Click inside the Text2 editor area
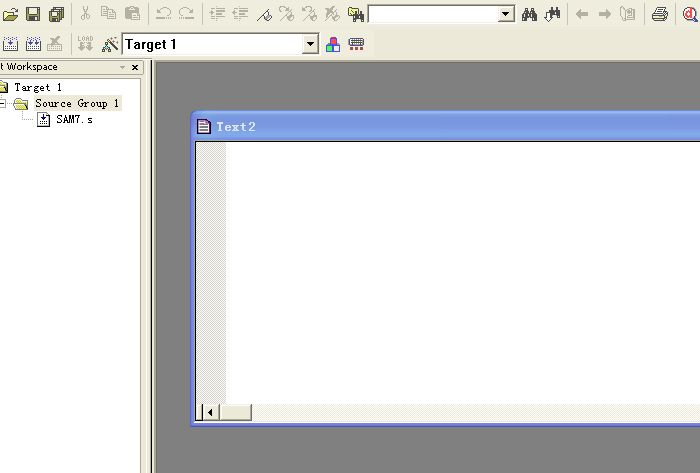The width and height of the screenshot is (700, 473). [462, 272]
